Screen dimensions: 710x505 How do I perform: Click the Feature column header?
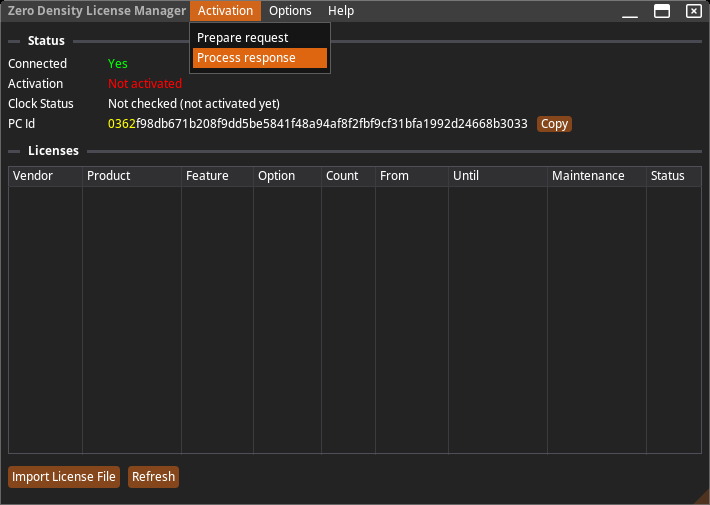click(x=217, y=176)
